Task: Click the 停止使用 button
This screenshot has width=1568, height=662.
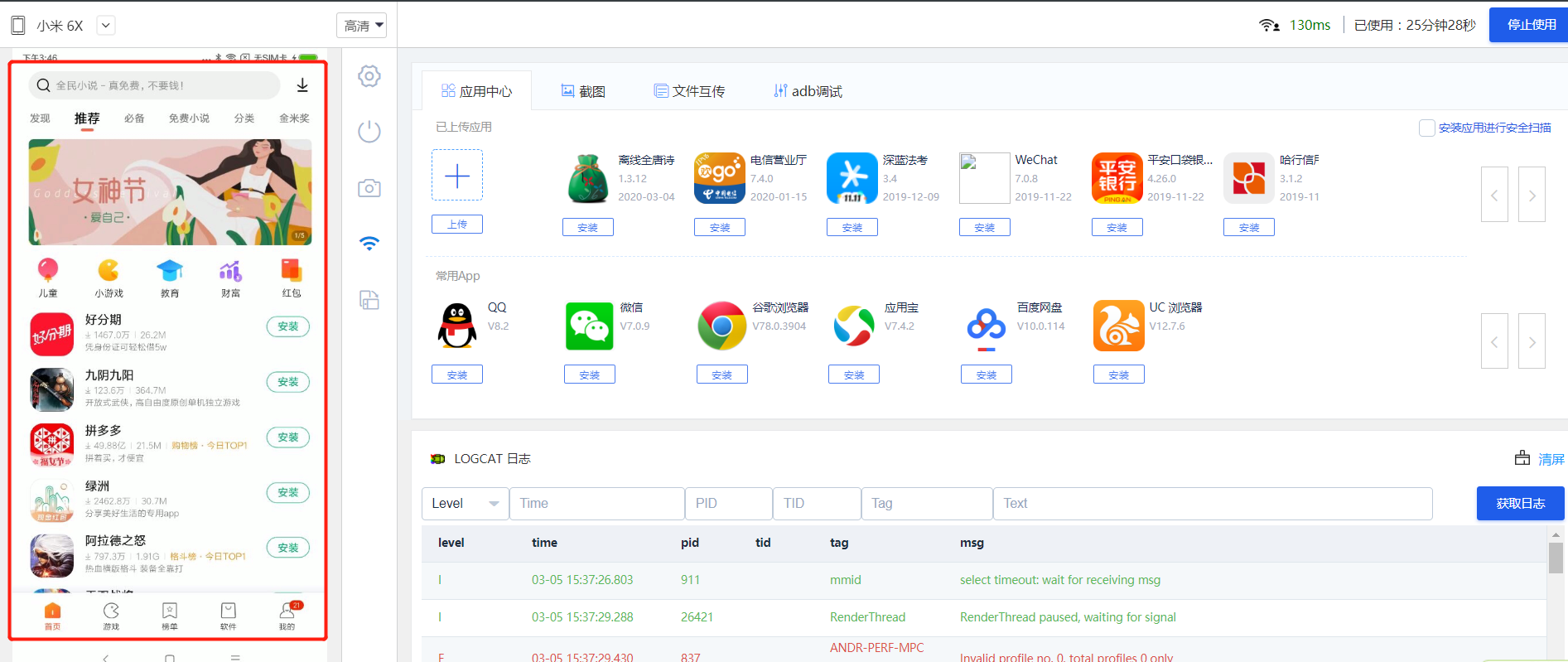Action: point(1531,25)
